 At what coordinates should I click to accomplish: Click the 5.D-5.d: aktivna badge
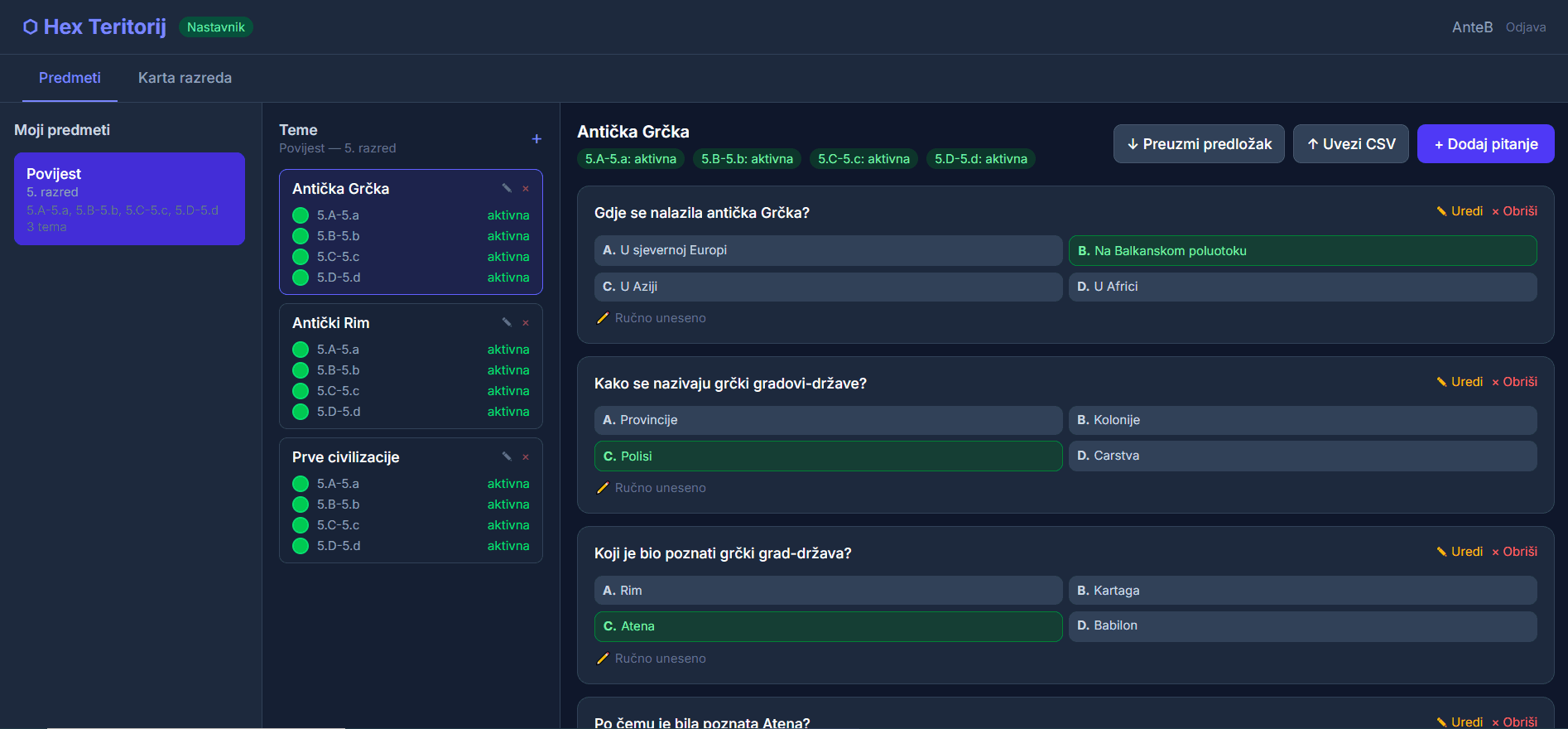coord(981,159)
